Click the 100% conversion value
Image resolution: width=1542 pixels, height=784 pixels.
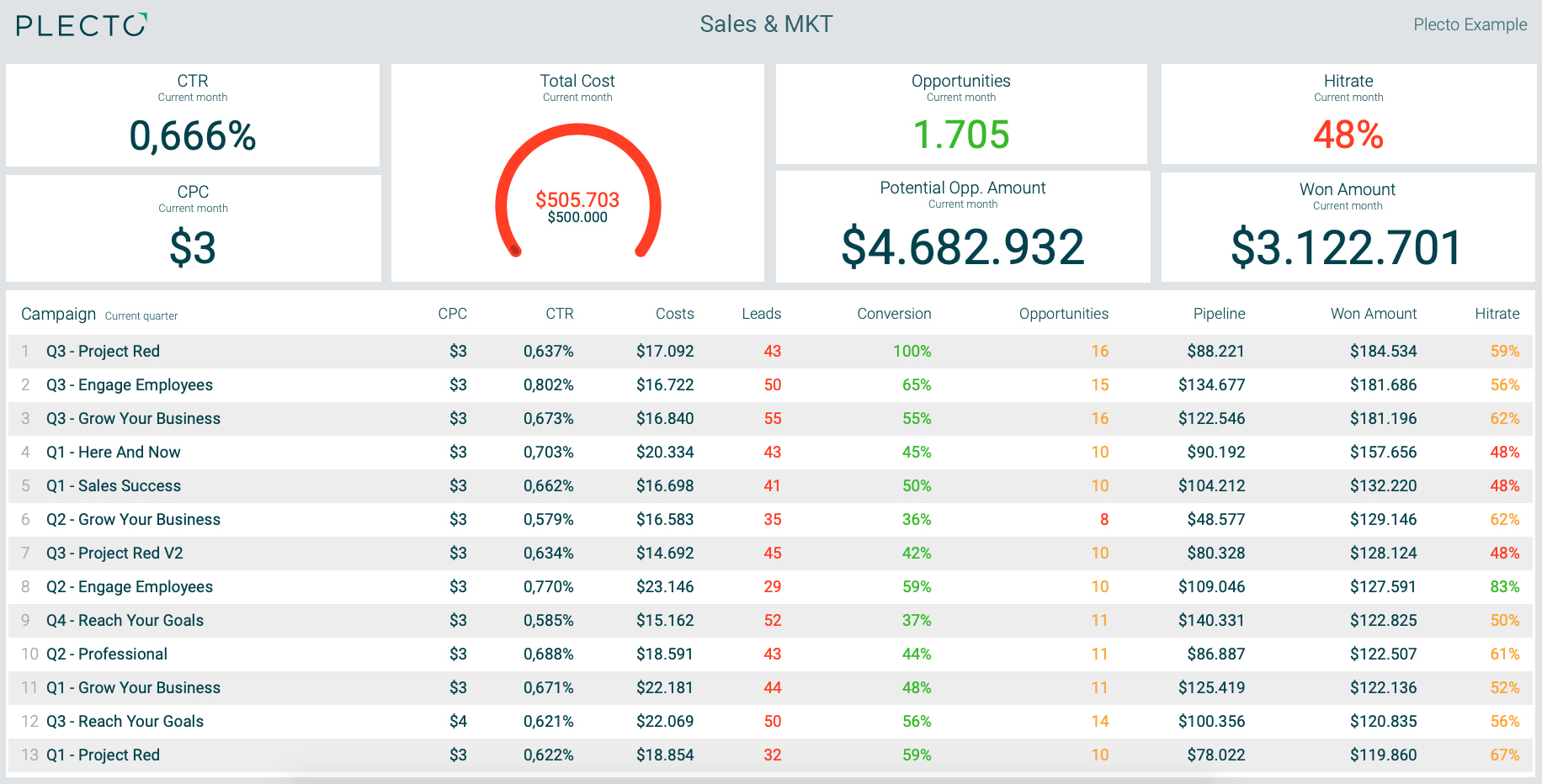(x=912, y=352)
